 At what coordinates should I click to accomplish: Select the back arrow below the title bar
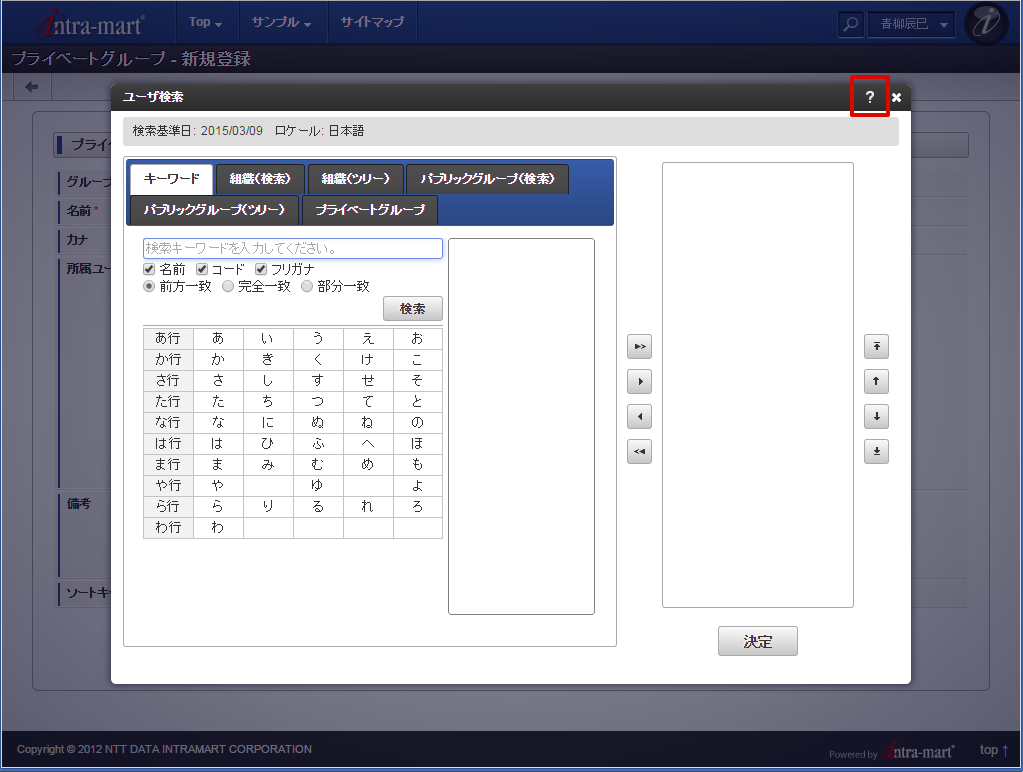[30, 86]
